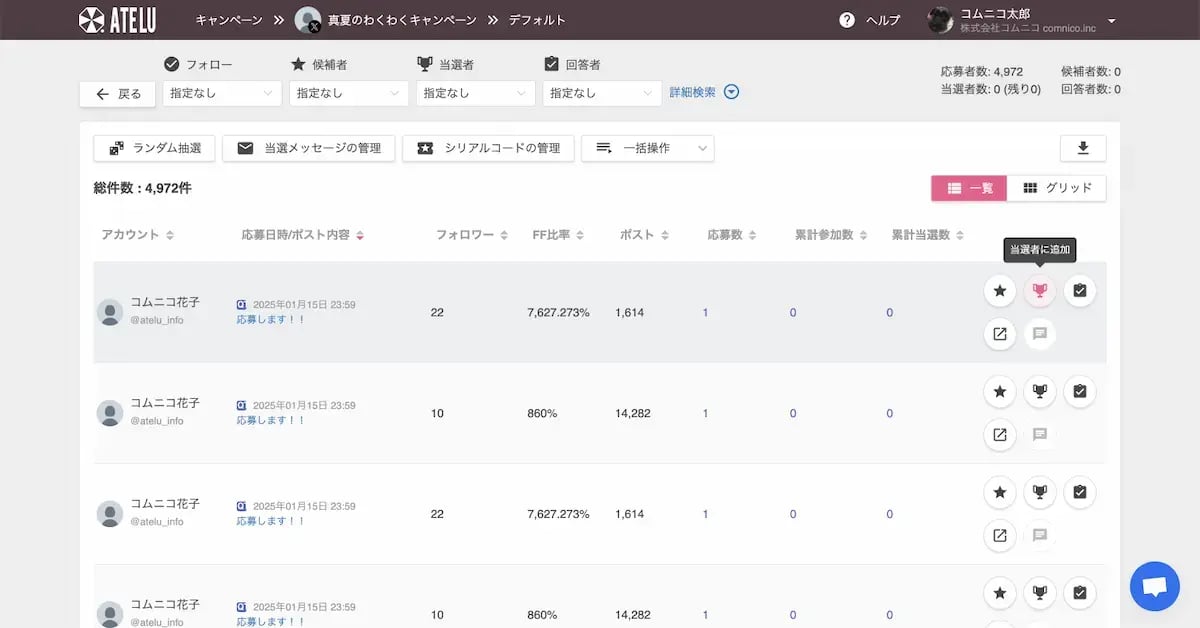
Task: Star the first row applicant as candidate
Action: pyautogui.click(x=1000, y=291)
